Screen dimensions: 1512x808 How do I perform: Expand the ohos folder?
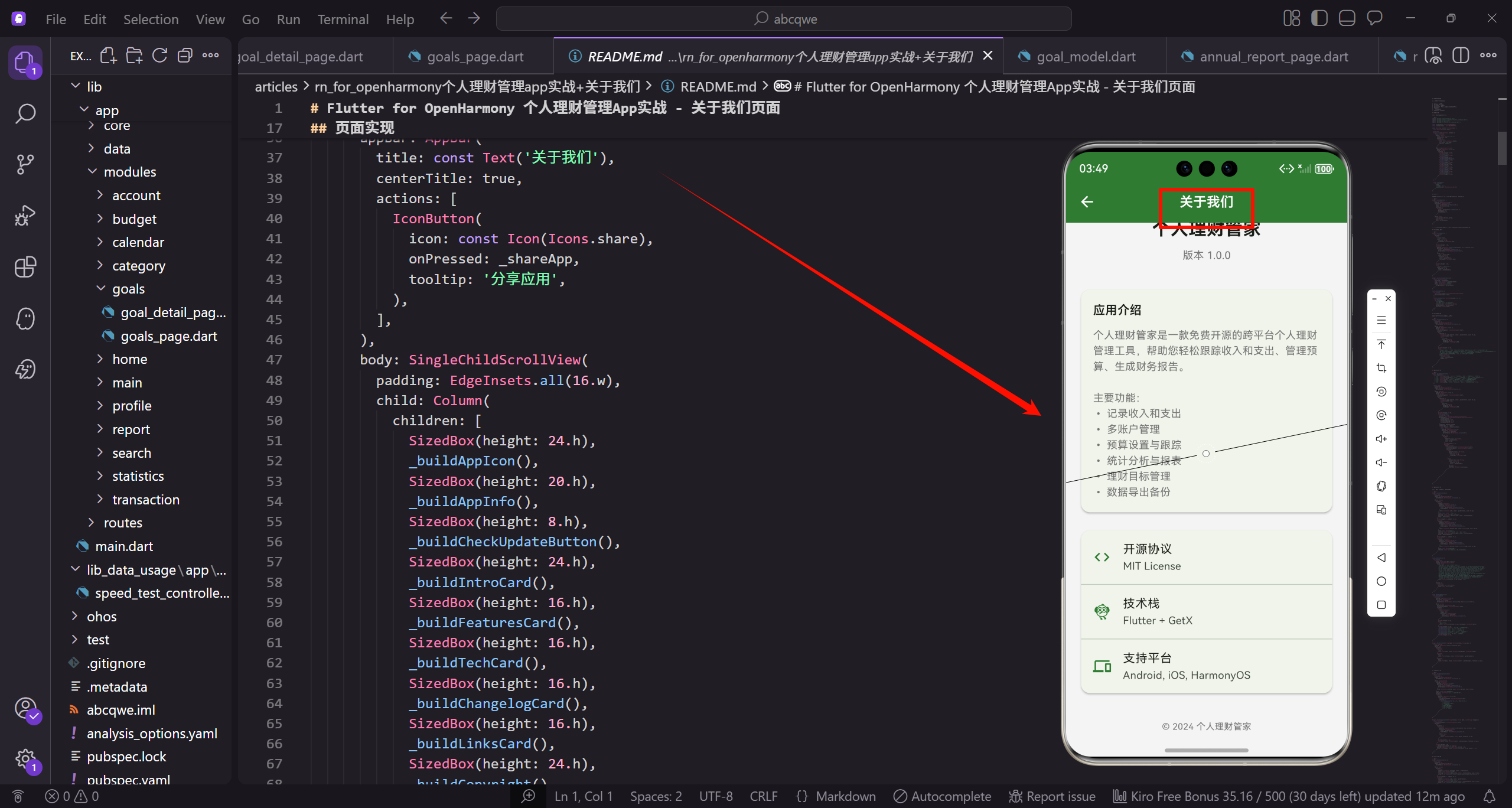coord(102,617)
